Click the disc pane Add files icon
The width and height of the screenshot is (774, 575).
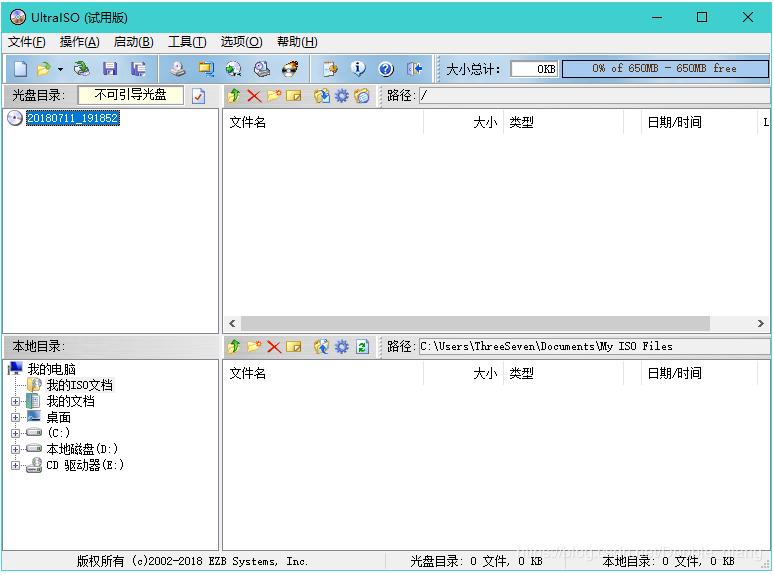click(x=321, y=96)
